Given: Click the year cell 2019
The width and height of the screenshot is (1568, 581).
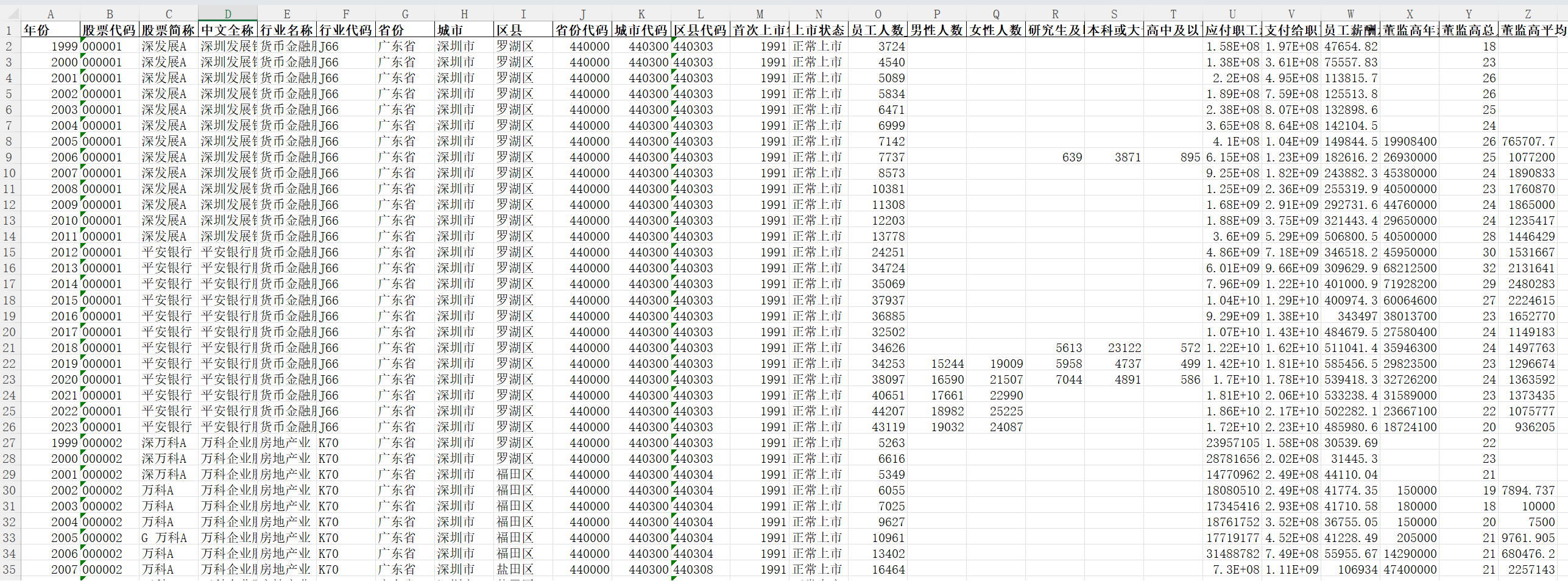Looking at the screenshot, I should 51,364.
